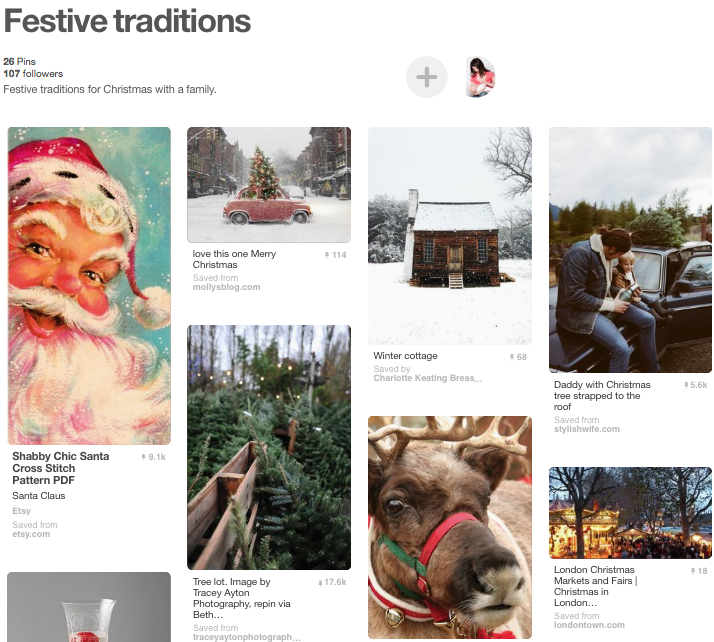The image size is (714, 642).
Task: Visit the stylishwife.com source link
Action: [x=586, y=429]
